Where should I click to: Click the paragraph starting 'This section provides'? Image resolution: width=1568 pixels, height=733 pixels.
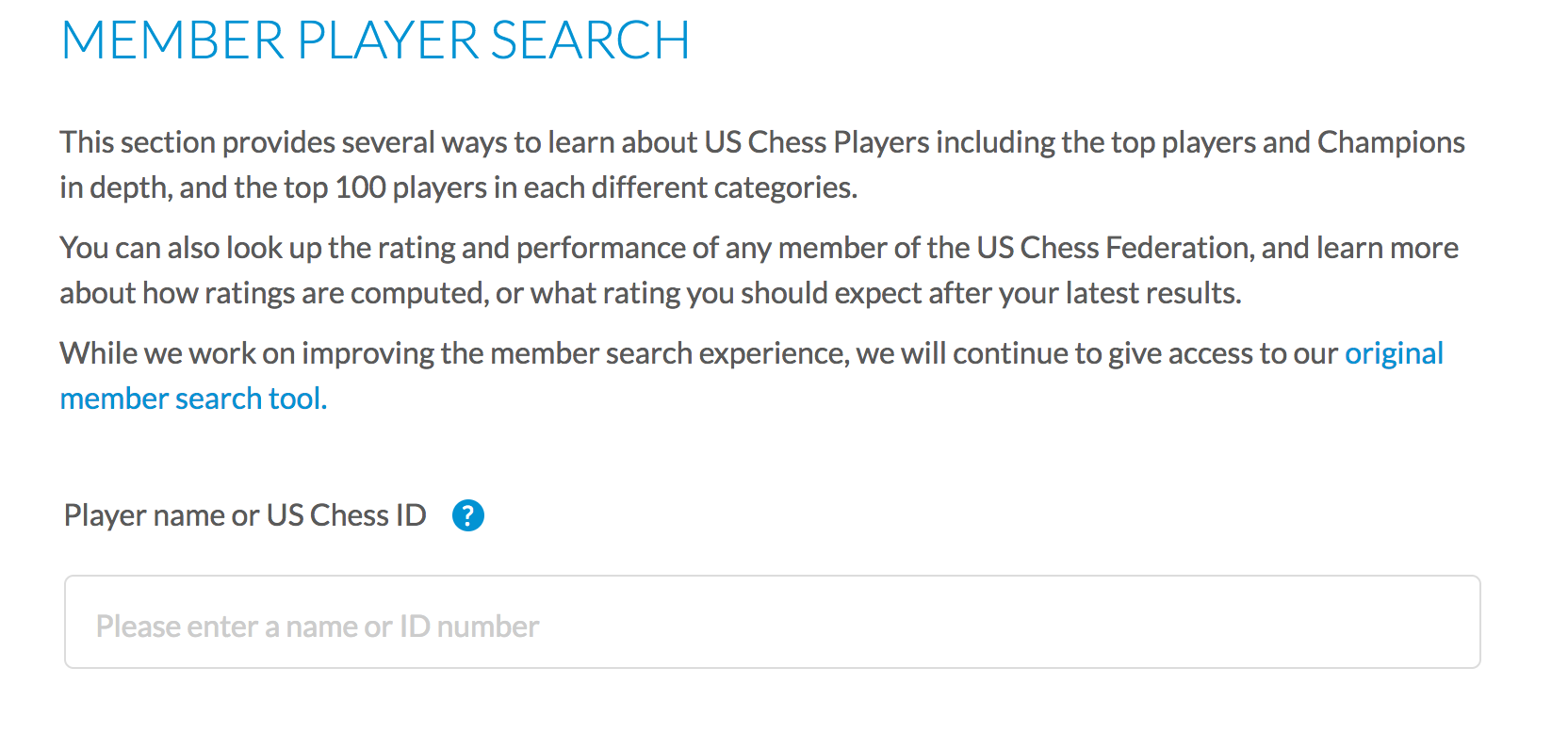coord(761,165)
